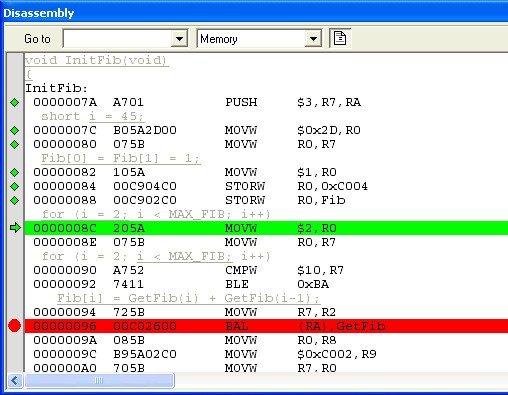Click the green diamond at address 00000088
Viewport: 508px width, 395px height.
click(15, 200)
